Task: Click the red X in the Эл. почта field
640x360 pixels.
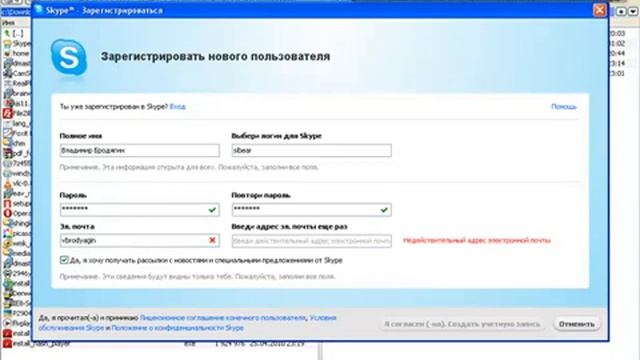Action: pyautogui.click(x=212, y=240)
